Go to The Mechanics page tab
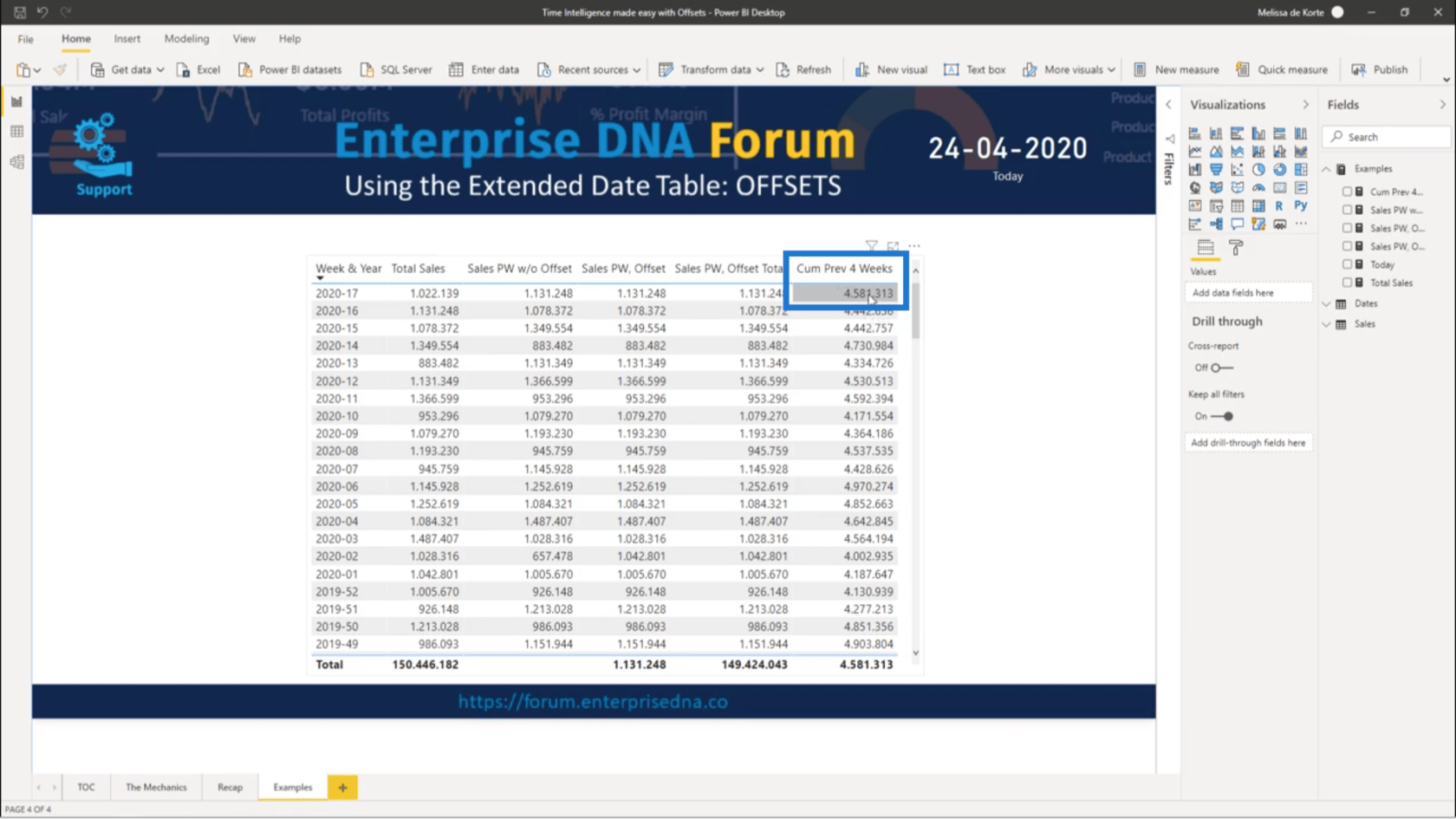The height and width of the screenshot is (819, 1456). (156, 787)
